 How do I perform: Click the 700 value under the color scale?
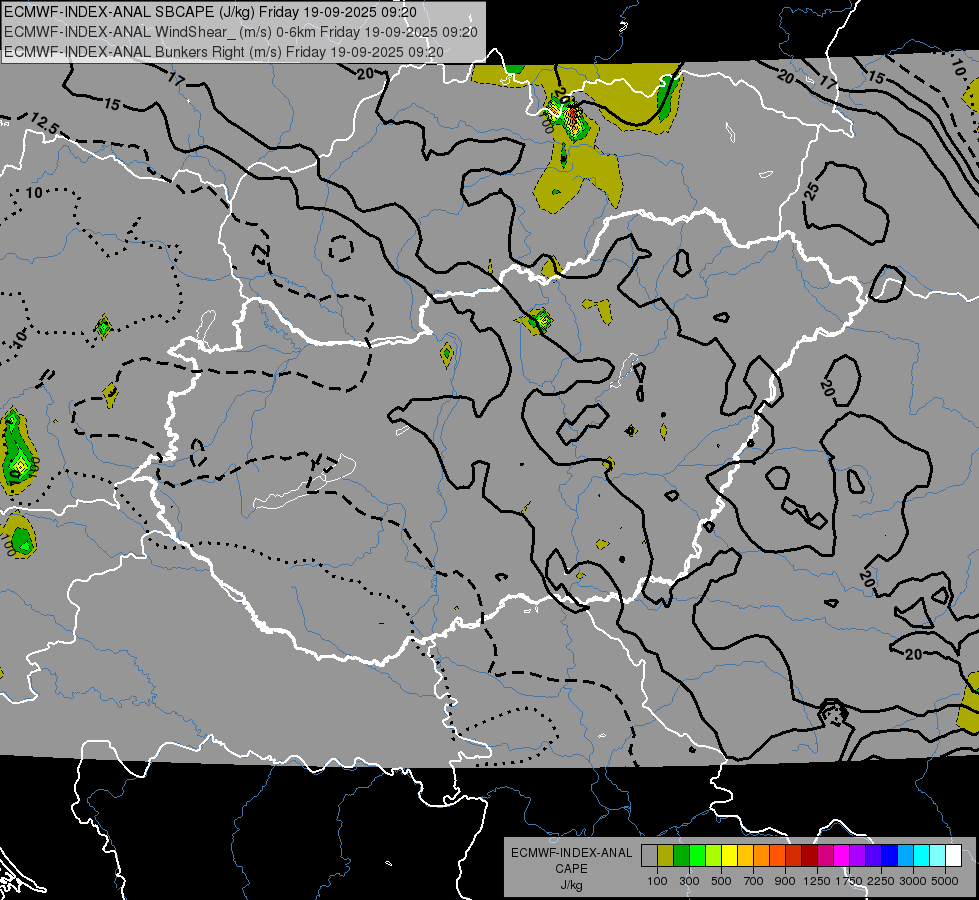[x=754, y=881]
